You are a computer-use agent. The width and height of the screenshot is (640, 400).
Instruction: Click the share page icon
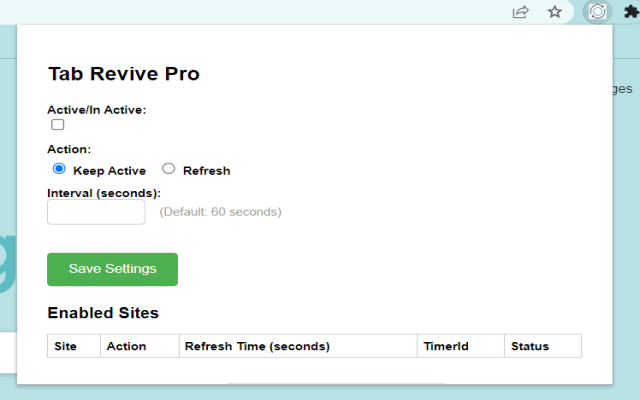[520, 12]
